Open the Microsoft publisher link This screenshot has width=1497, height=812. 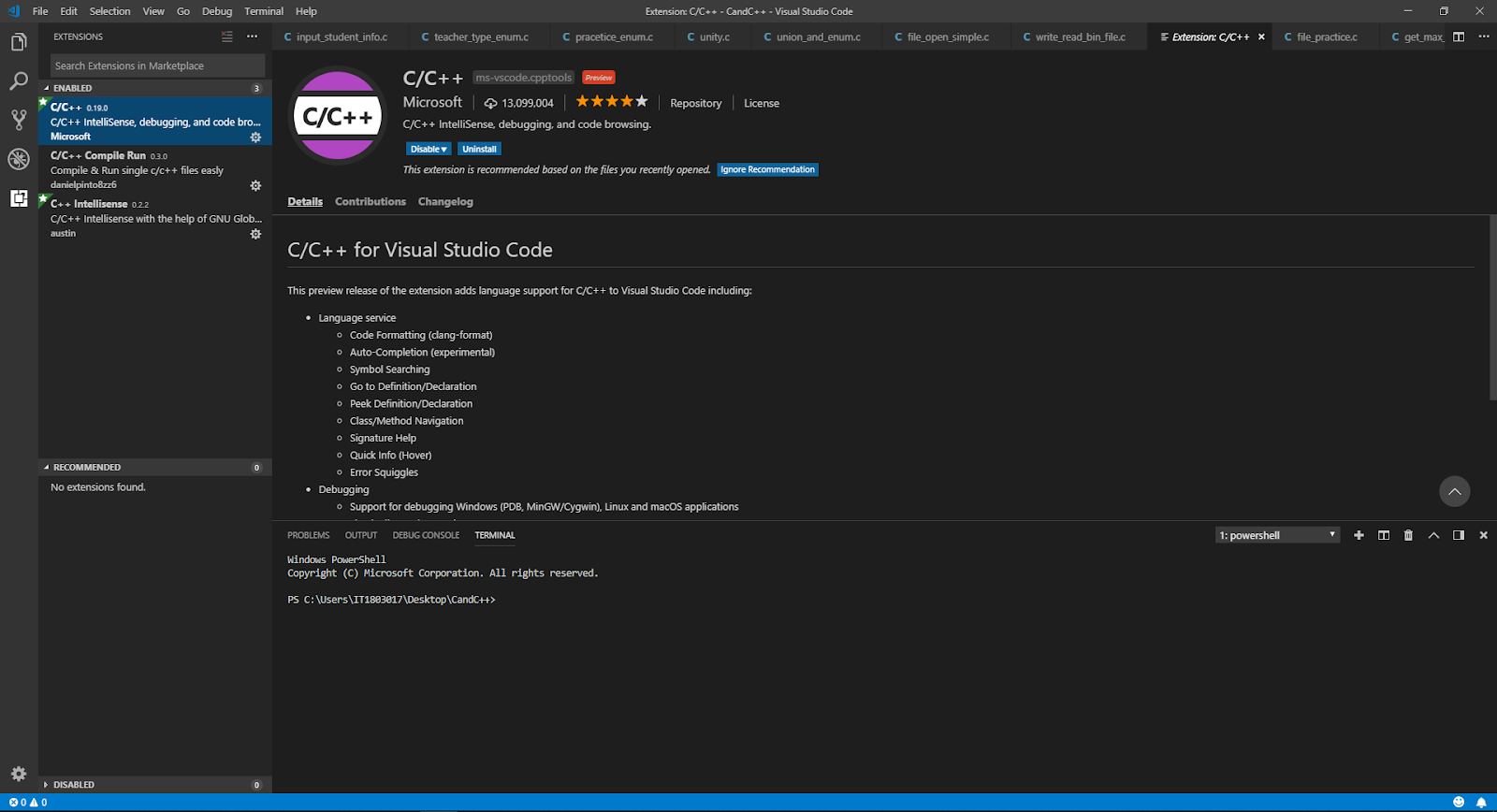pos(432,102)
